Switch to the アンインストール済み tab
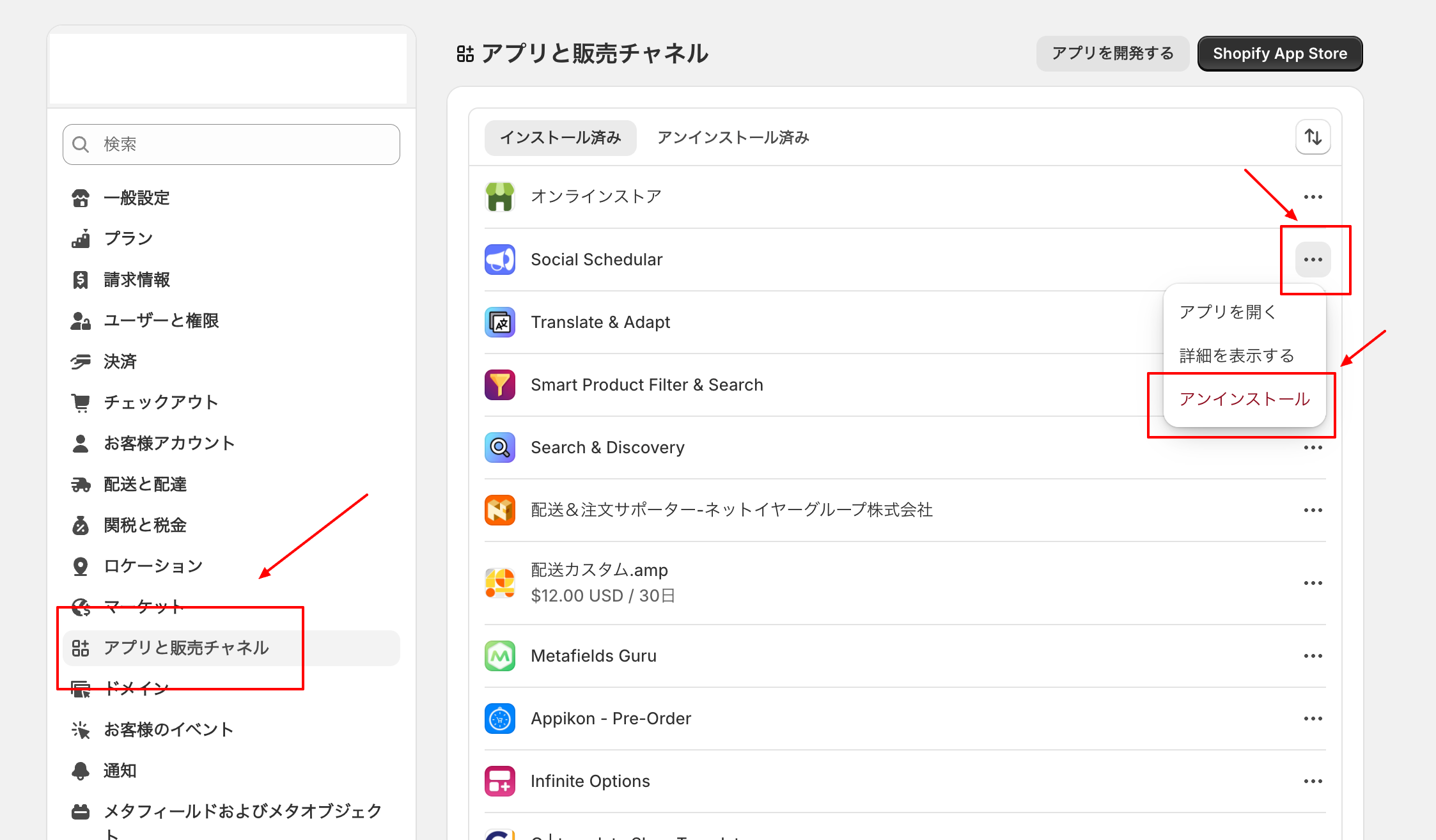The height and width of the screenshot is (840, 1436). tap(733, 137)
